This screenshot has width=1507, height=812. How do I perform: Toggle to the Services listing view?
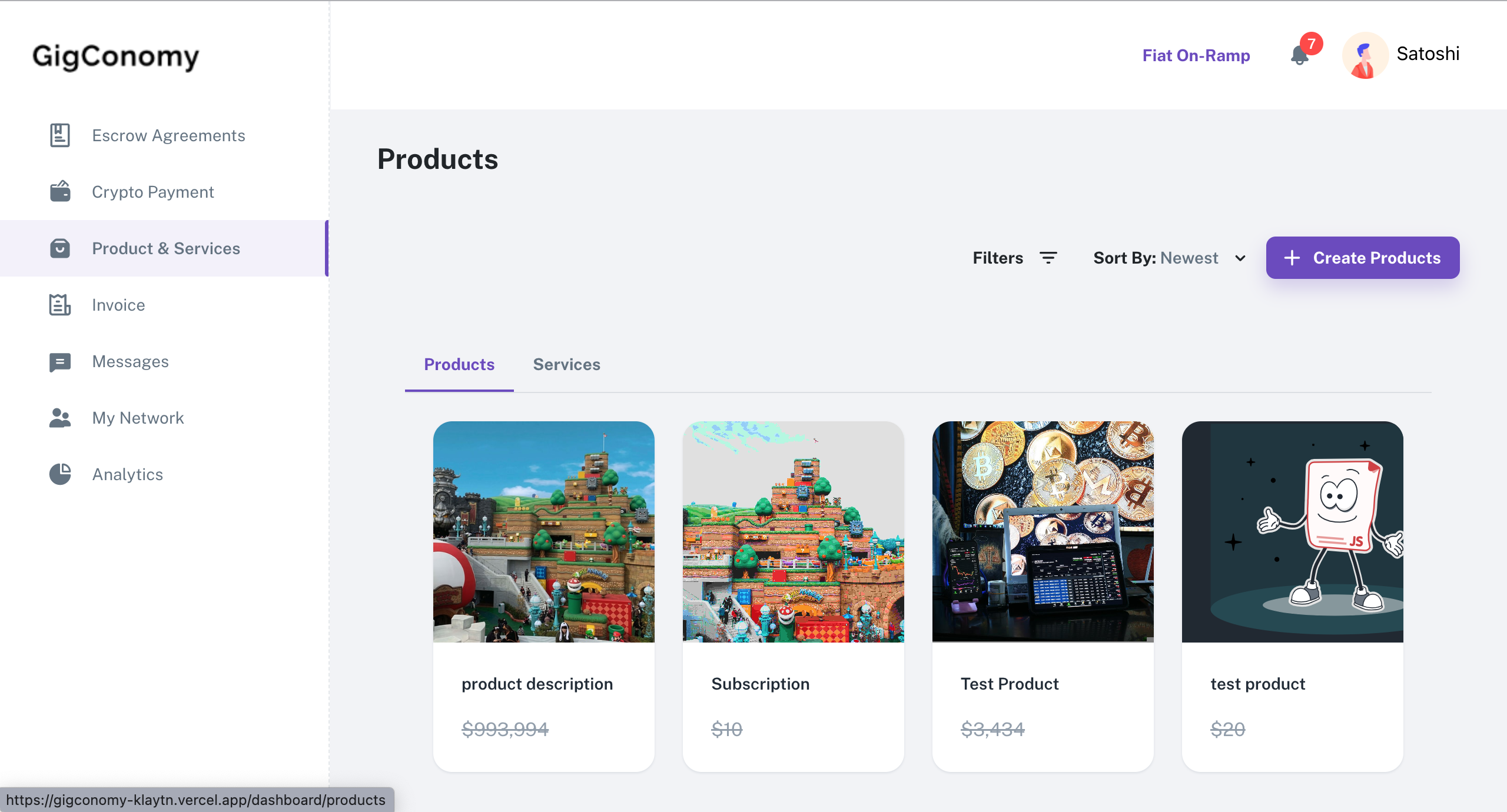tap(566, 365)
